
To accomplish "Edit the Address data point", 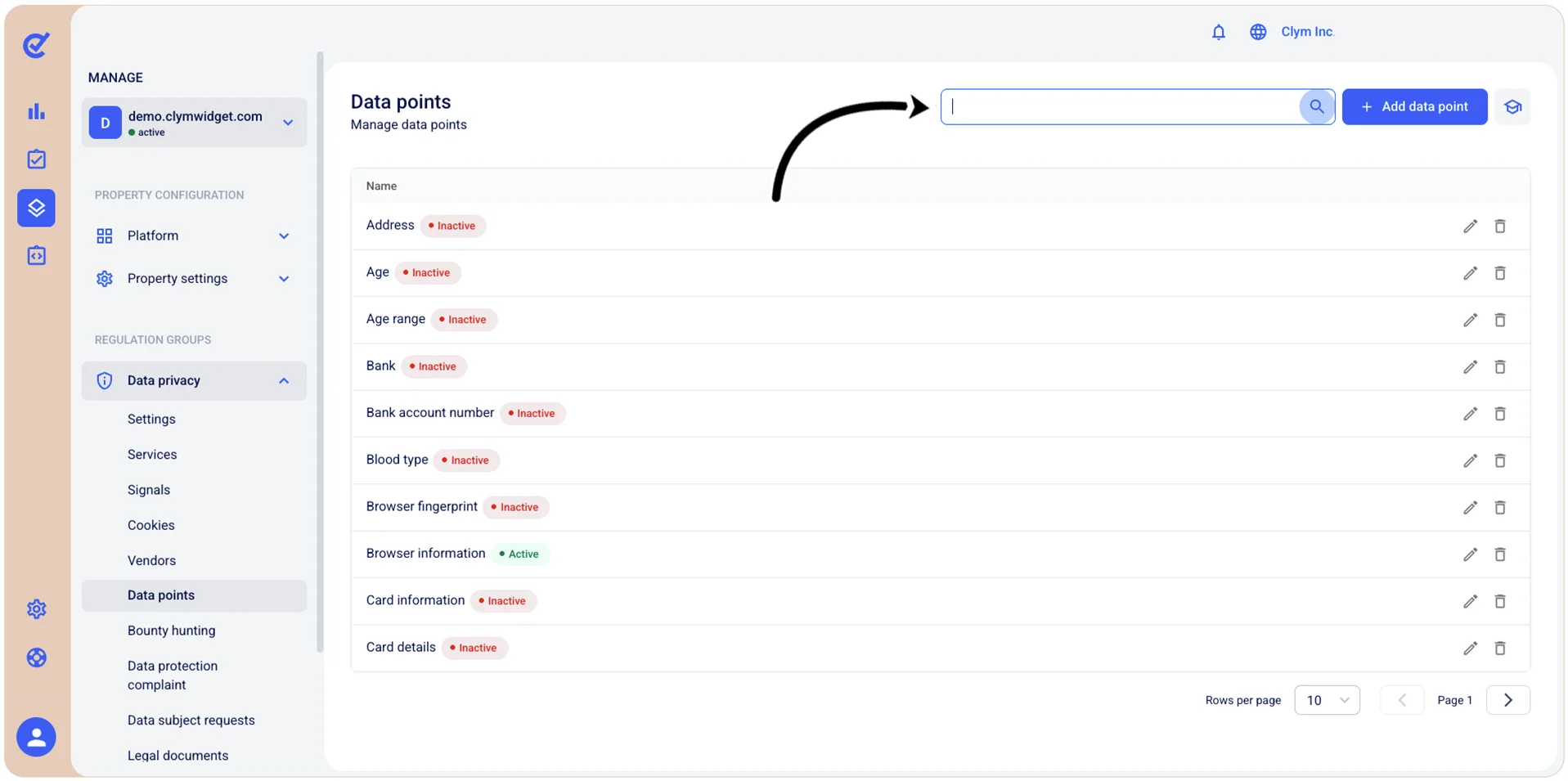I will tap(1470, 226).
